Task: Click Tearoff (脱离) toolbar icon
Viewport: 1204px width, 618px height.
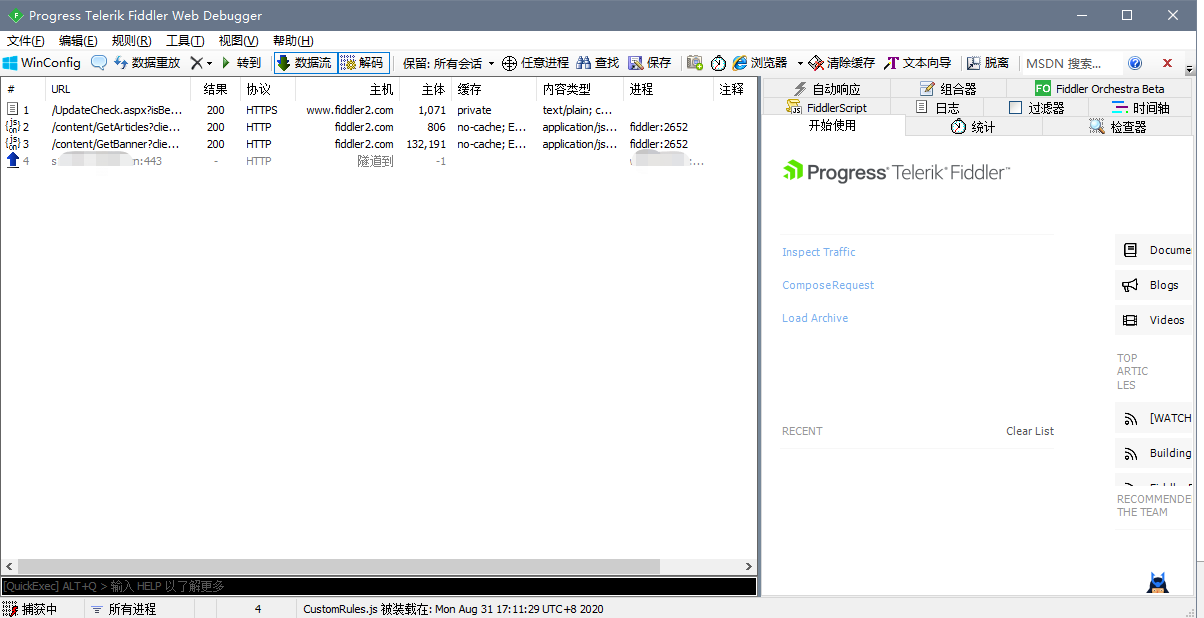Action: tap(988, 63)
